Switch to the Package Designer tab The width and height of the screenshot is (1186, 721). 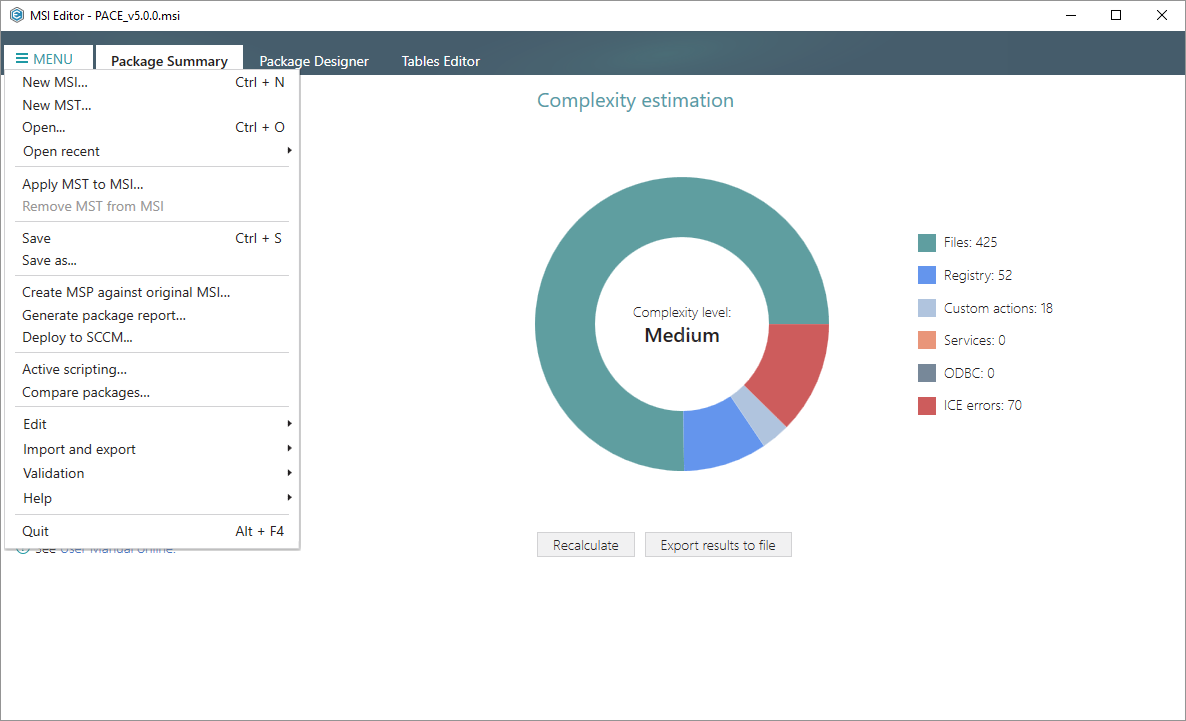(314, 61)
